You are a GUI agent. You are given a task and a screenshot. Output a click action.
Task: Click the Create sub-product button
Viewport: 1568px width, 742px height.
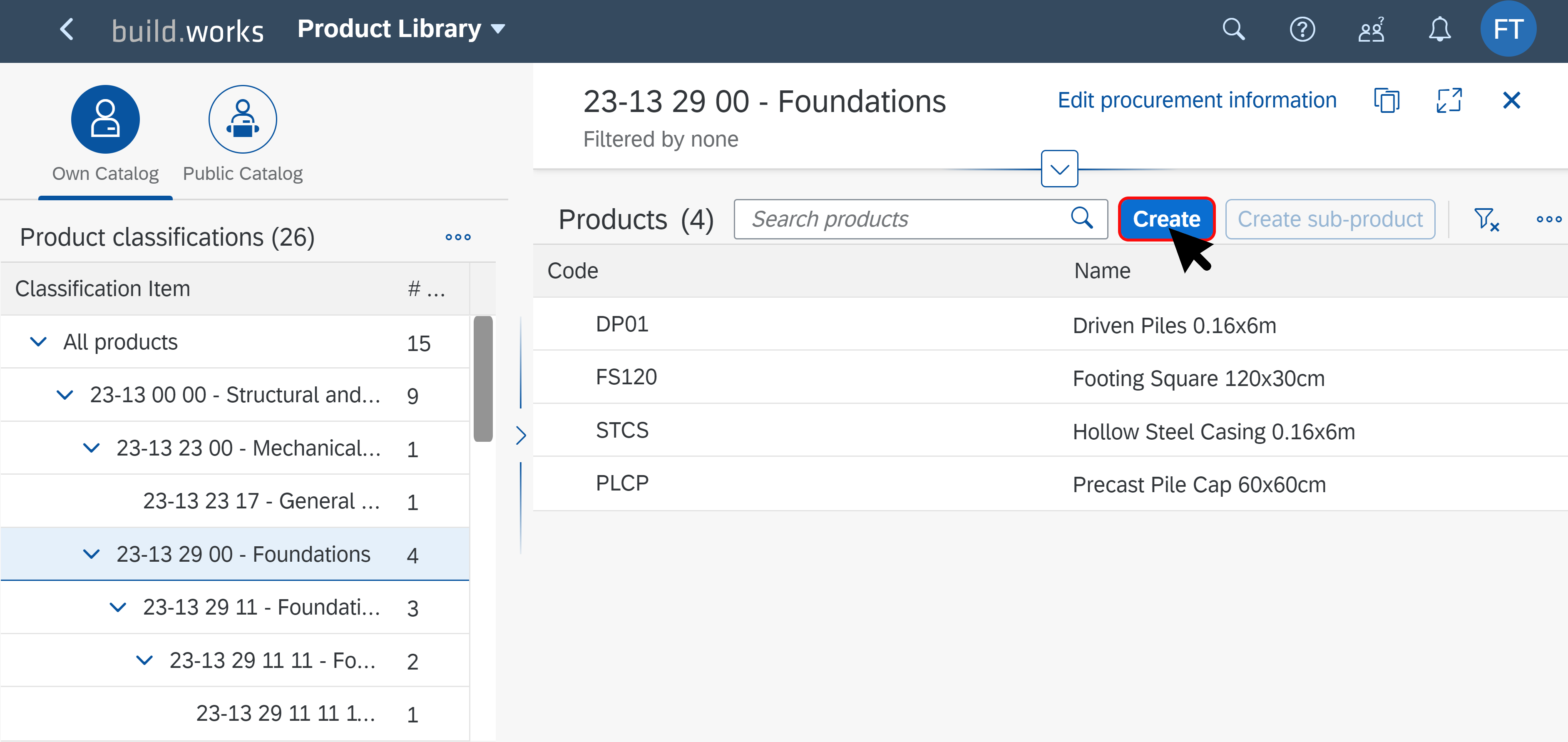pos(1330,219)
